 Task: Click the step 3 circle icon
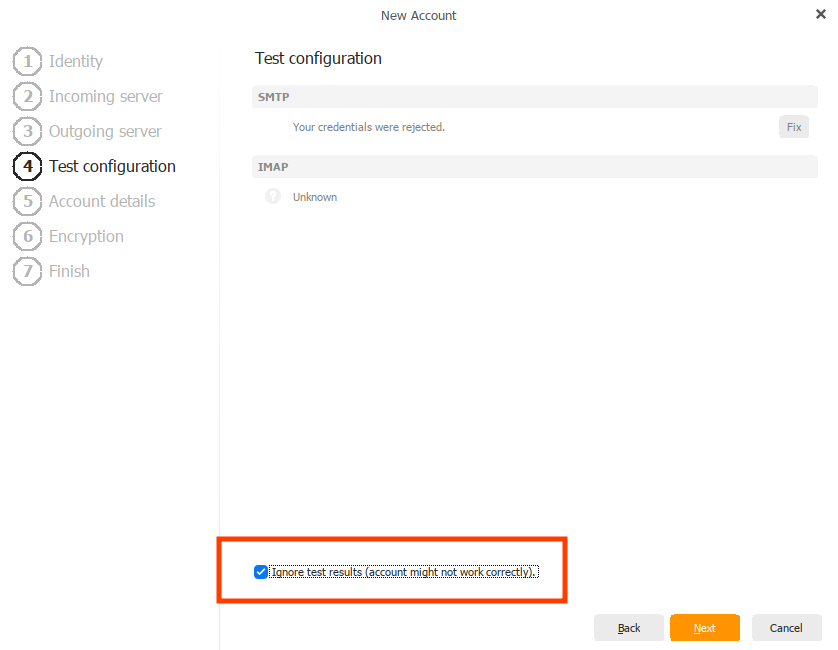27,131
